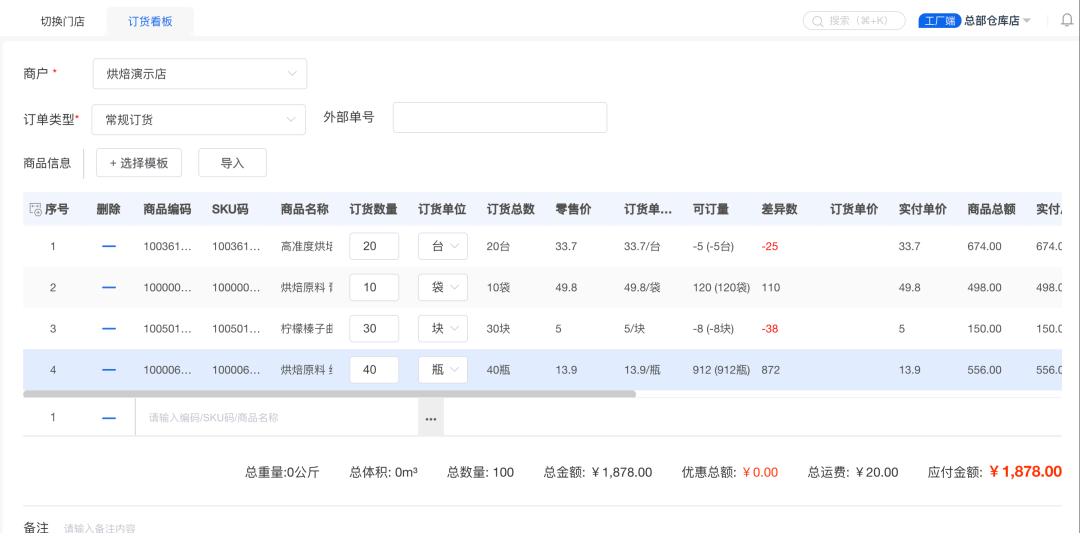Screen dimensions: 1080x533
Task: Open product picker with ellipsis button
Action: 430,418
